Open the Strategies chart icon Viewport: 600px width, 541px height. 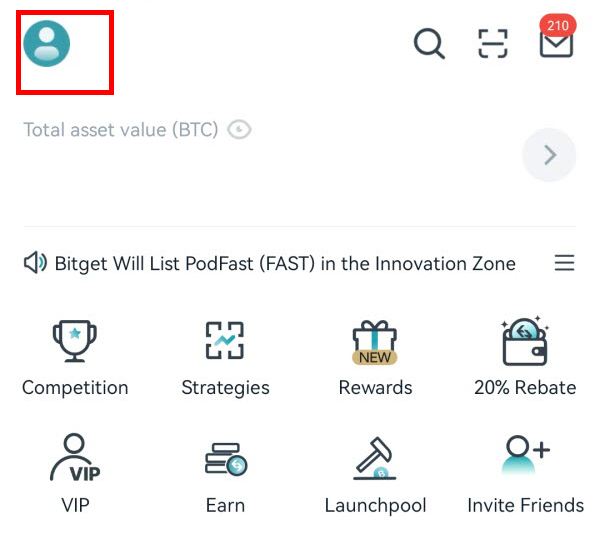point(225,341)
